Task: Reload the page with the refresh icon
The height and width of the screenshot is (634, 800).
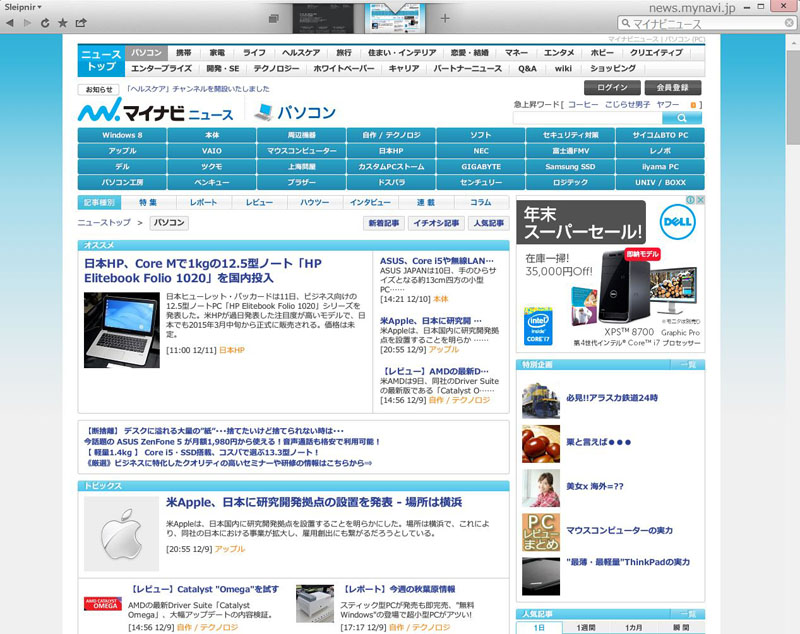Action: 45,23
